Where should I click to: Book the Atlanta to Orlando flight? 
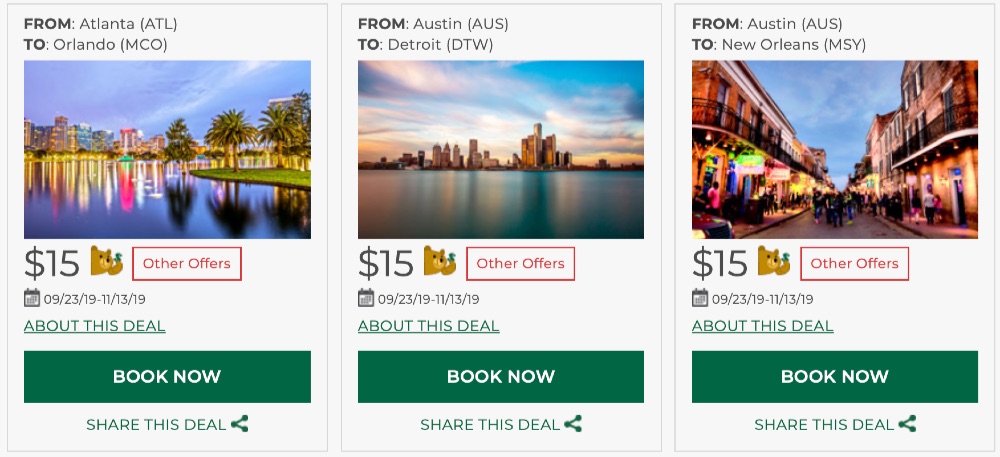click(x=167, y=377)
